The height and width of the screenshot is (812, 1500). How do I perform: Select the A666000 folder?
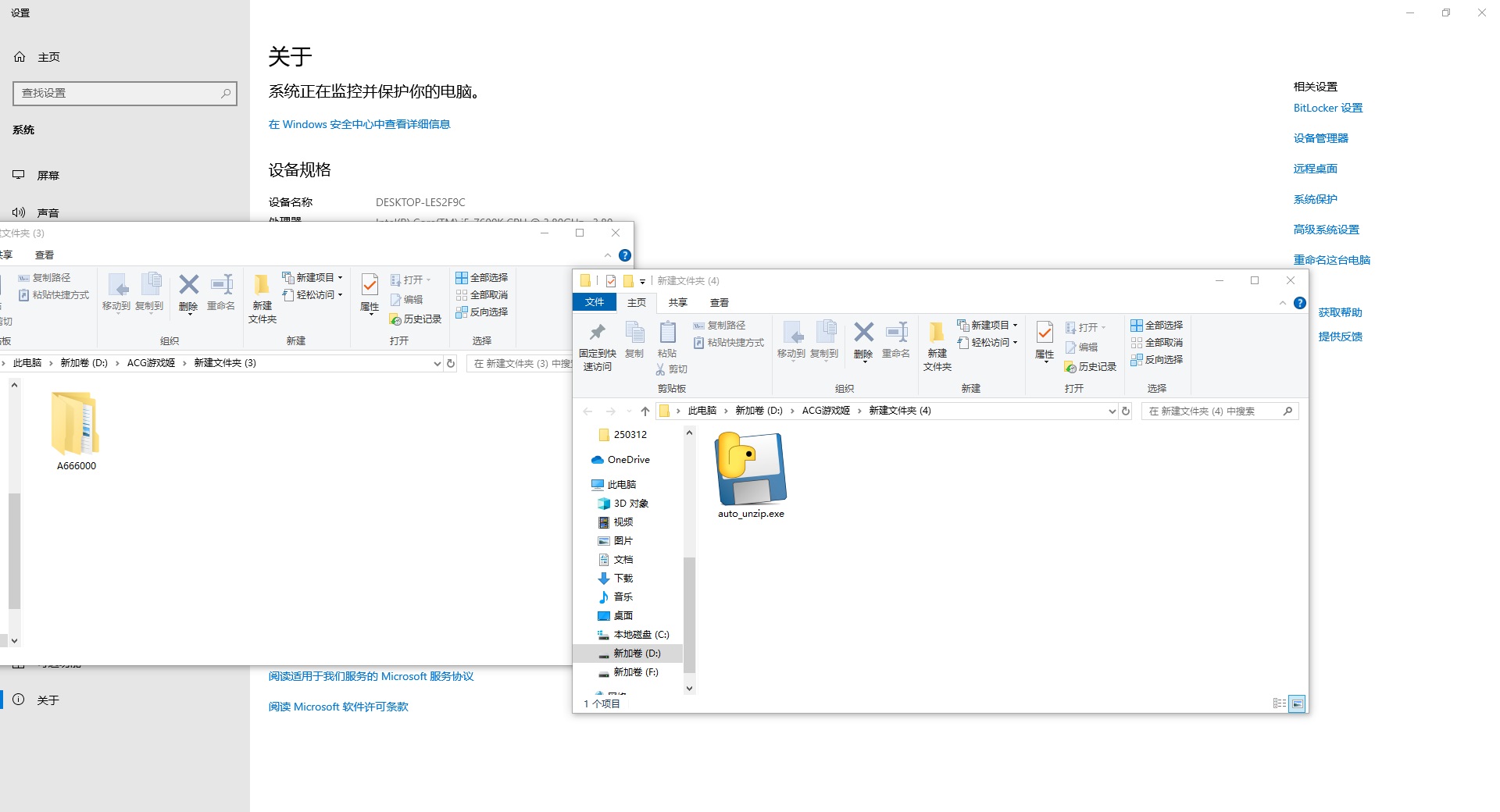point(76,426)
